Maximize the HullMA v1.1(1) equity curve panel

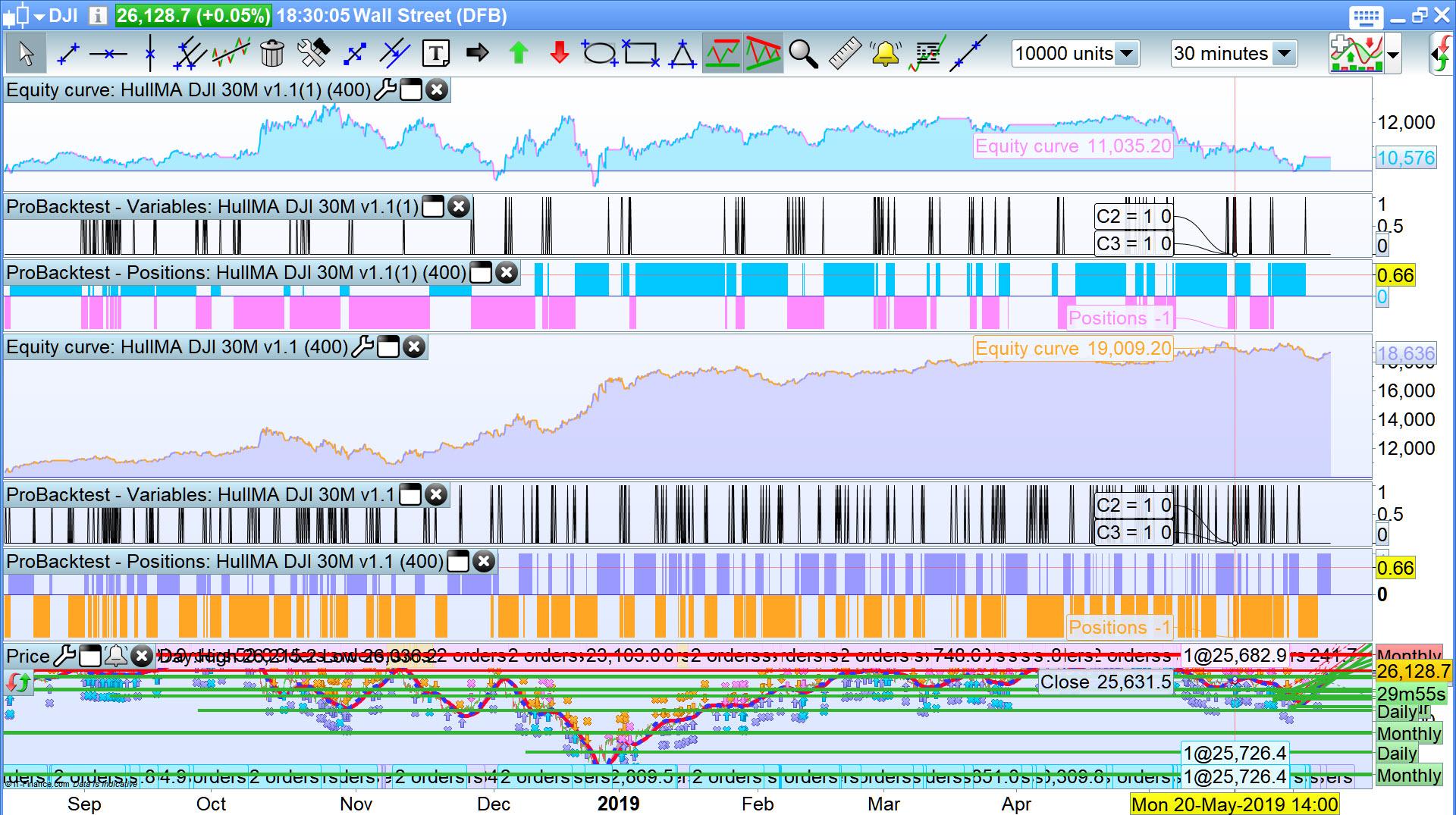(411, 90)
